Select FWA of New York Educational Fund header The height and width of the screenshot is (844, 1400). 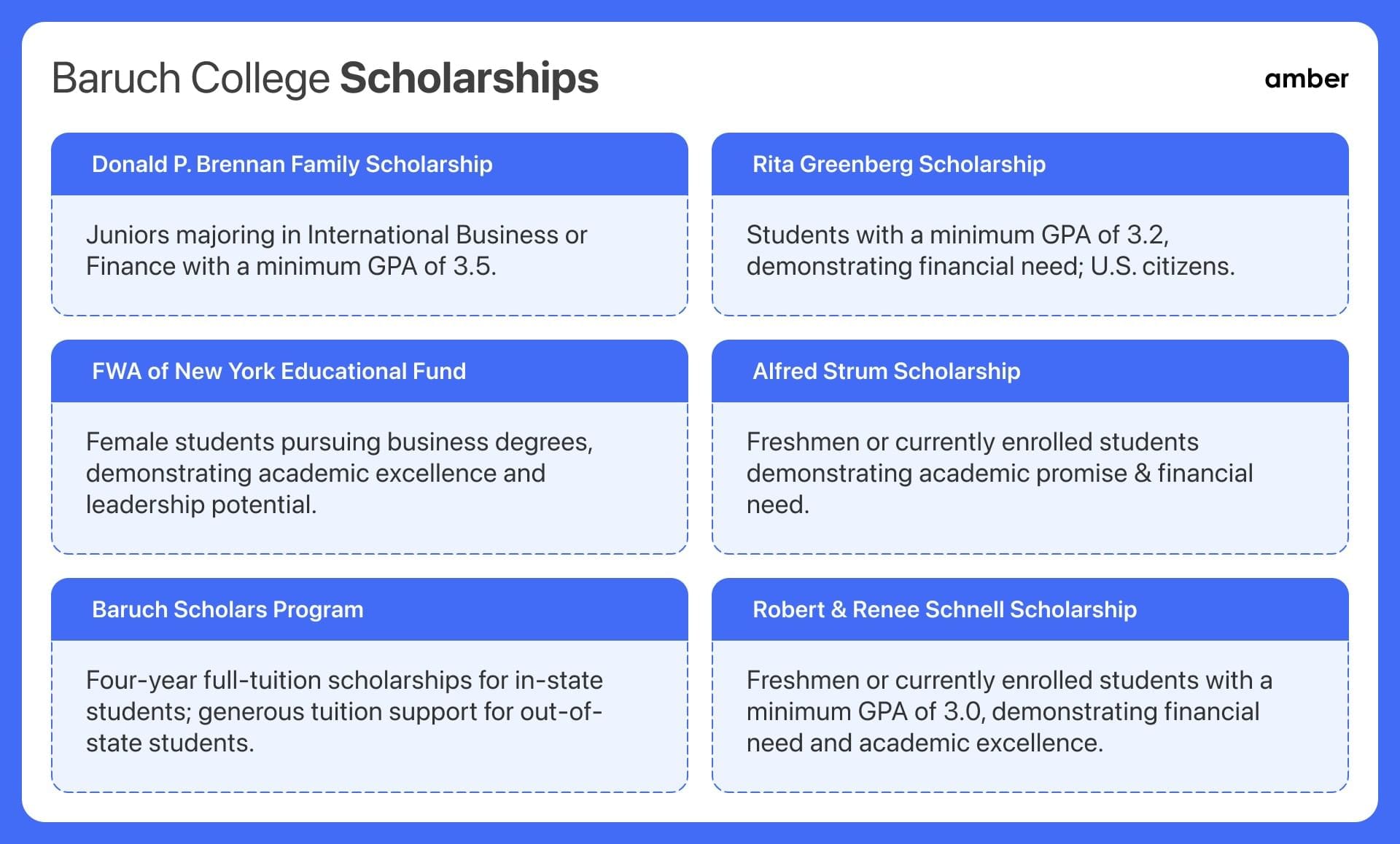coord(370,371)
